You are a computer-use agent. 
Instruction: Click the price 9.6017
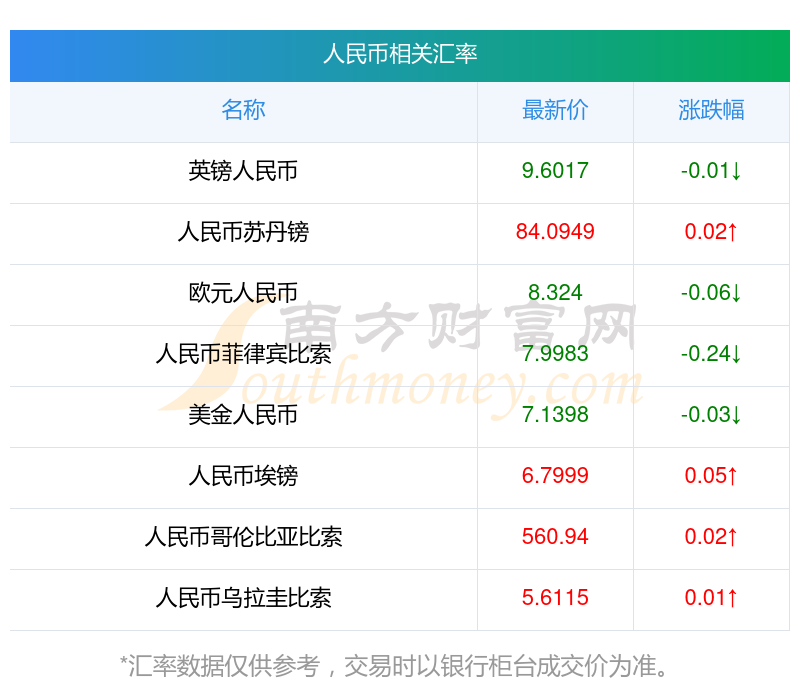coord(555,171)
